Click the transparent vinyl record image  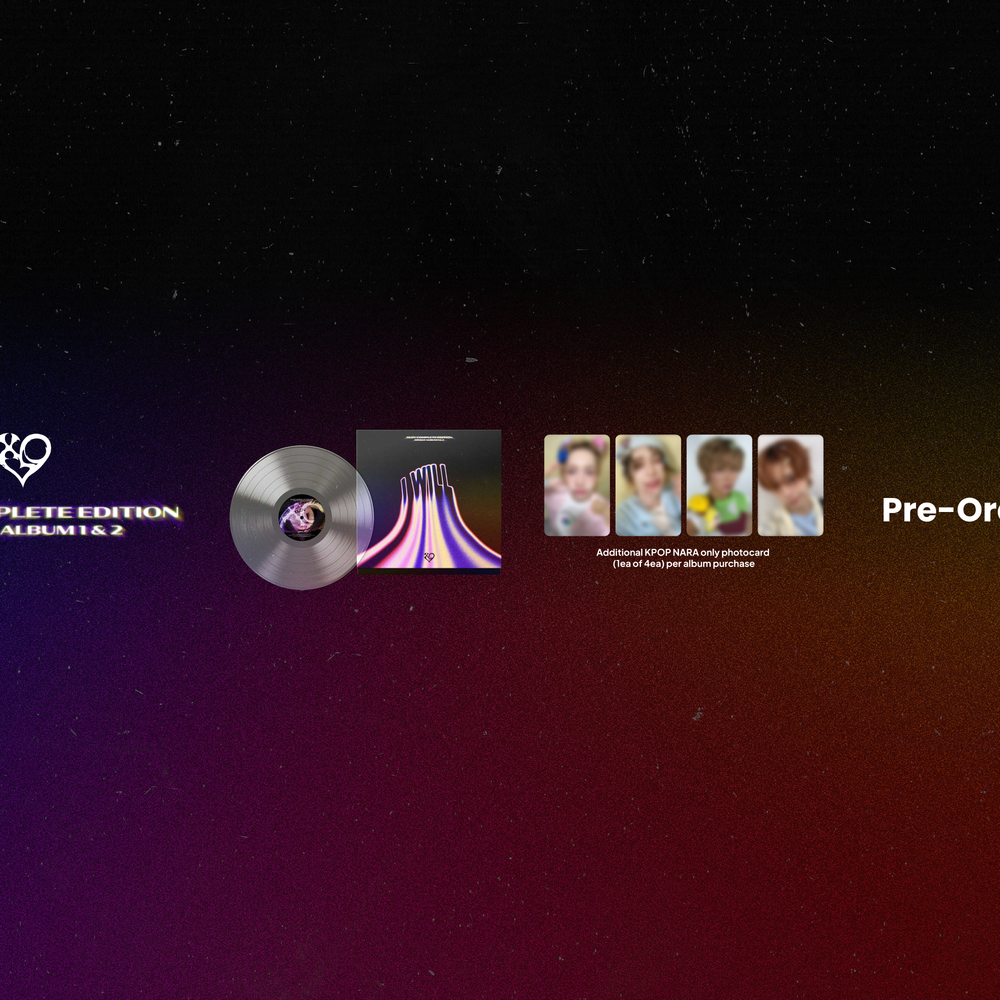pyautogui.click(x=301, y=517)
